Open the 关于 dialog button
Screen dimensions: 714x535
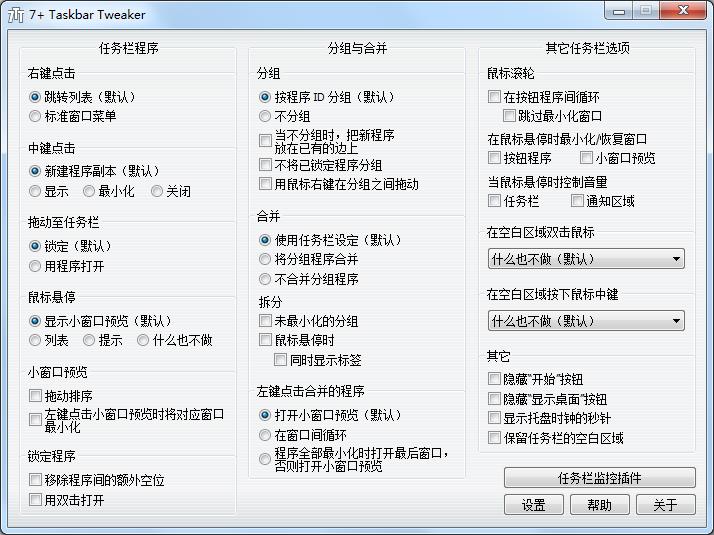point(665,505)
